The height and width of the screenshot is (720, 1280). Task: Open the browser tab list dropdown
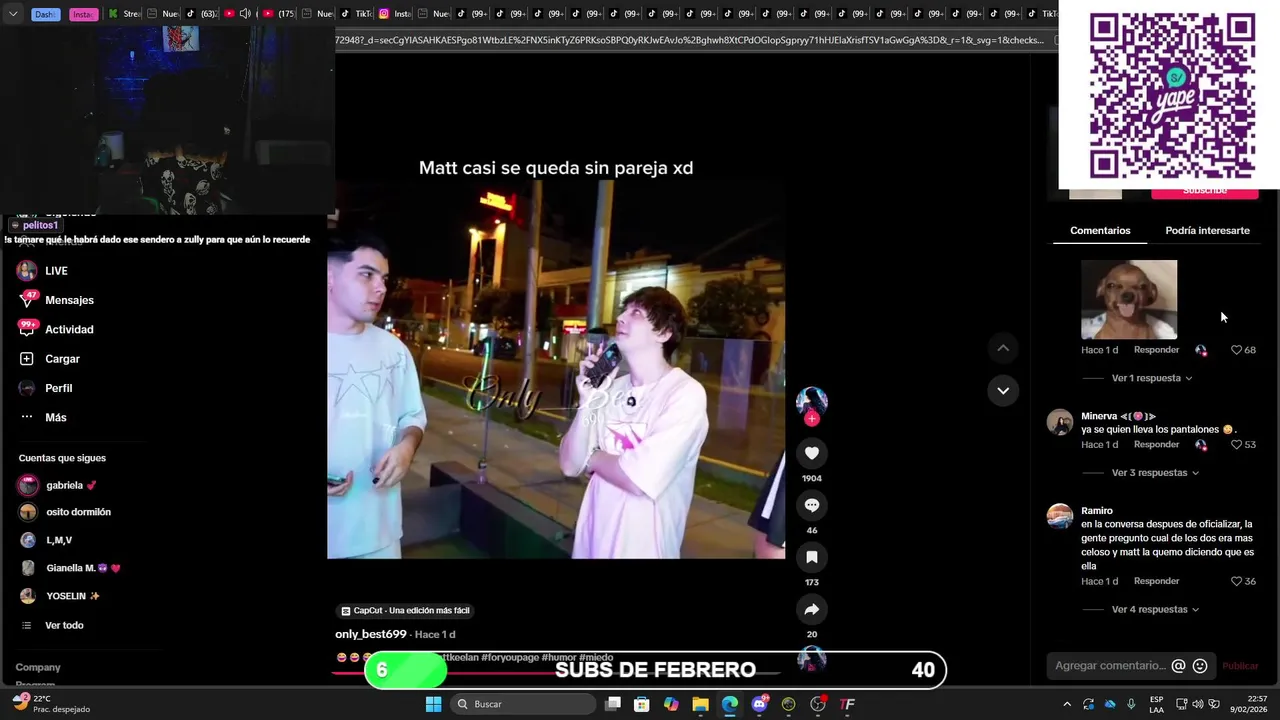[13, 14]
